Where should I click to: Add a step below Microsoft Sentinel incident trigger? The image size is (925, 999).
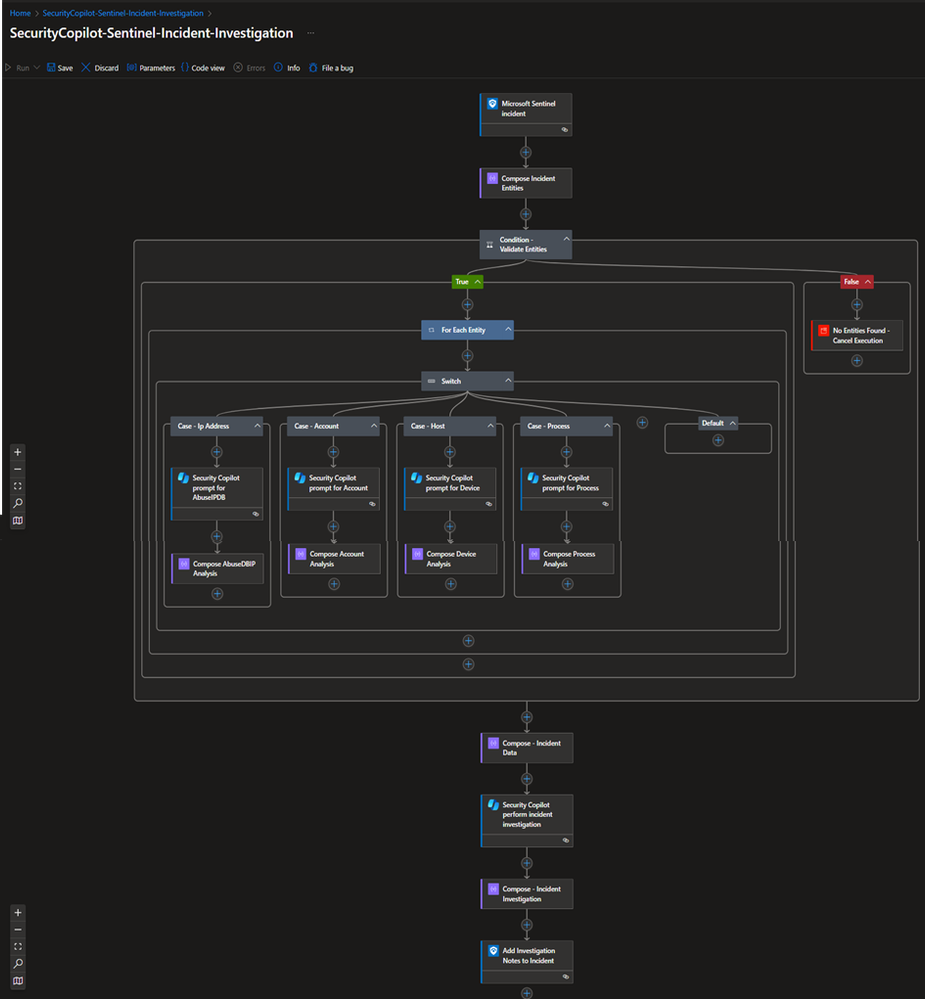click(x=526, y=152)
